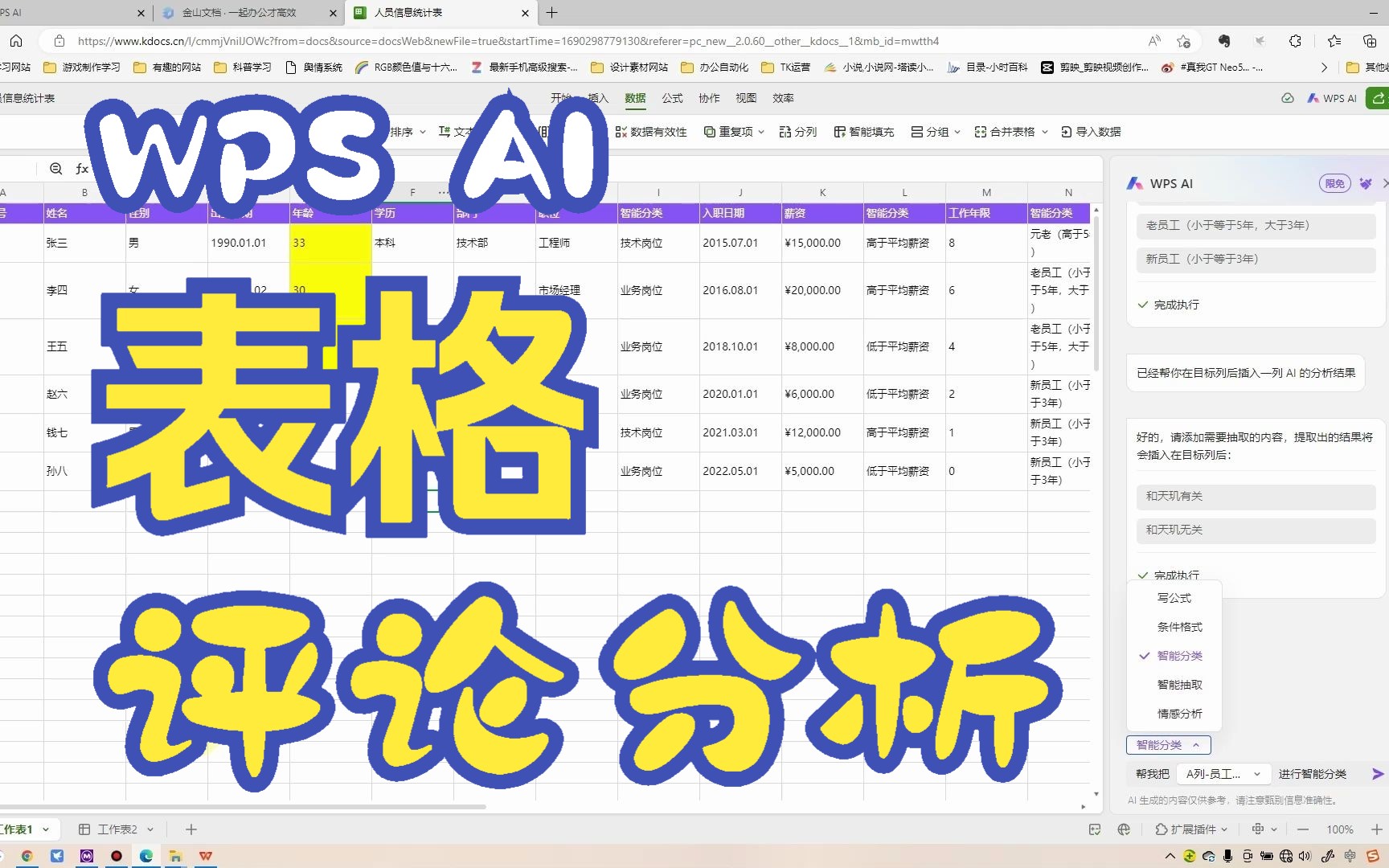
Task: Open the 公式 ribbon tab
Action: coord(672,98)
